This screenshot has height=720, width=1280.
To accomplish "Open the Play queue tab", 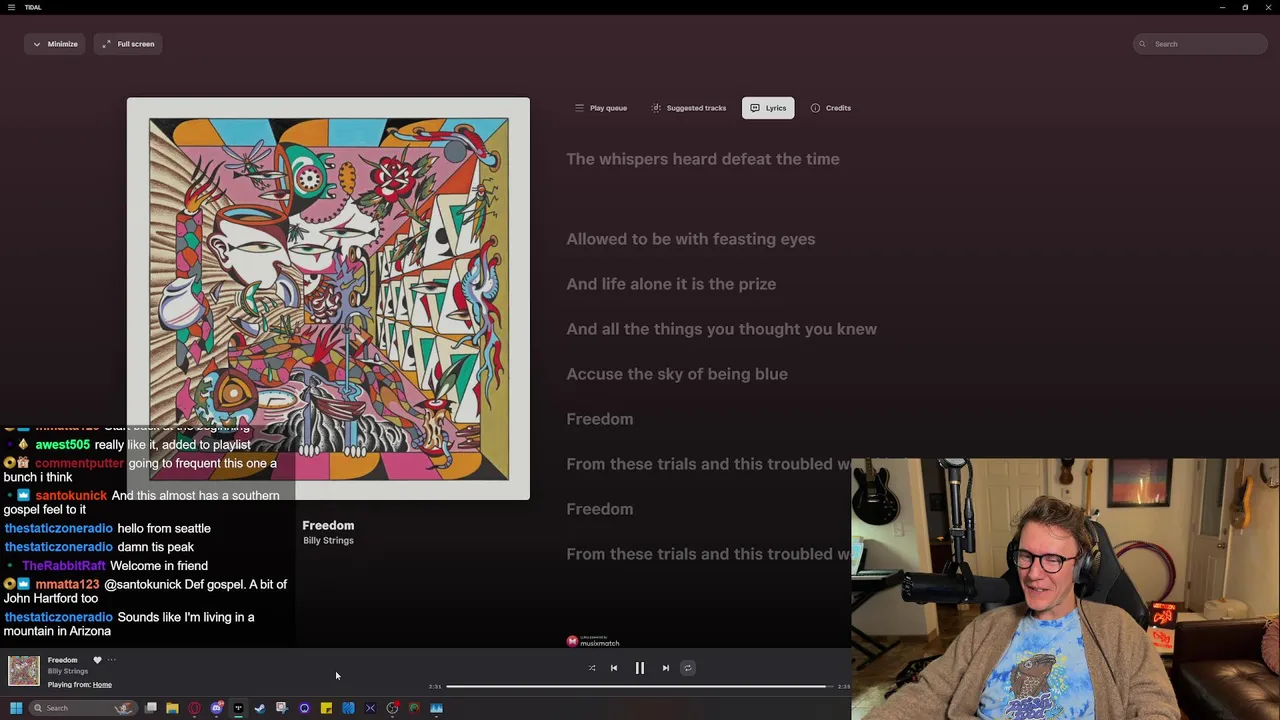I will pyautogui.click(x=601, y=108).
